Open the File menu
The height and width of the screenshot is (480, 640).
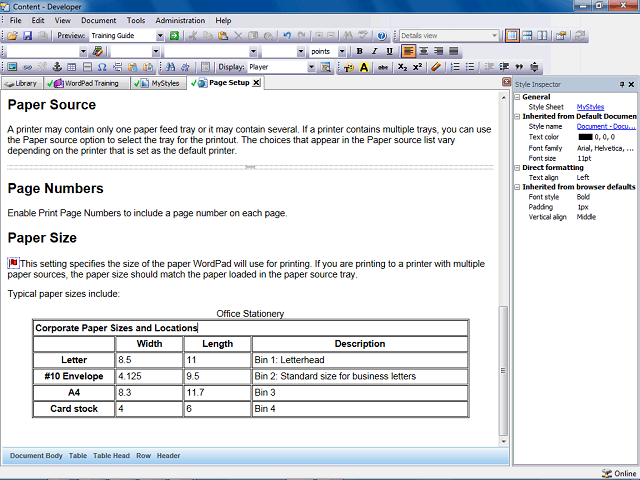tap(16, 20)
